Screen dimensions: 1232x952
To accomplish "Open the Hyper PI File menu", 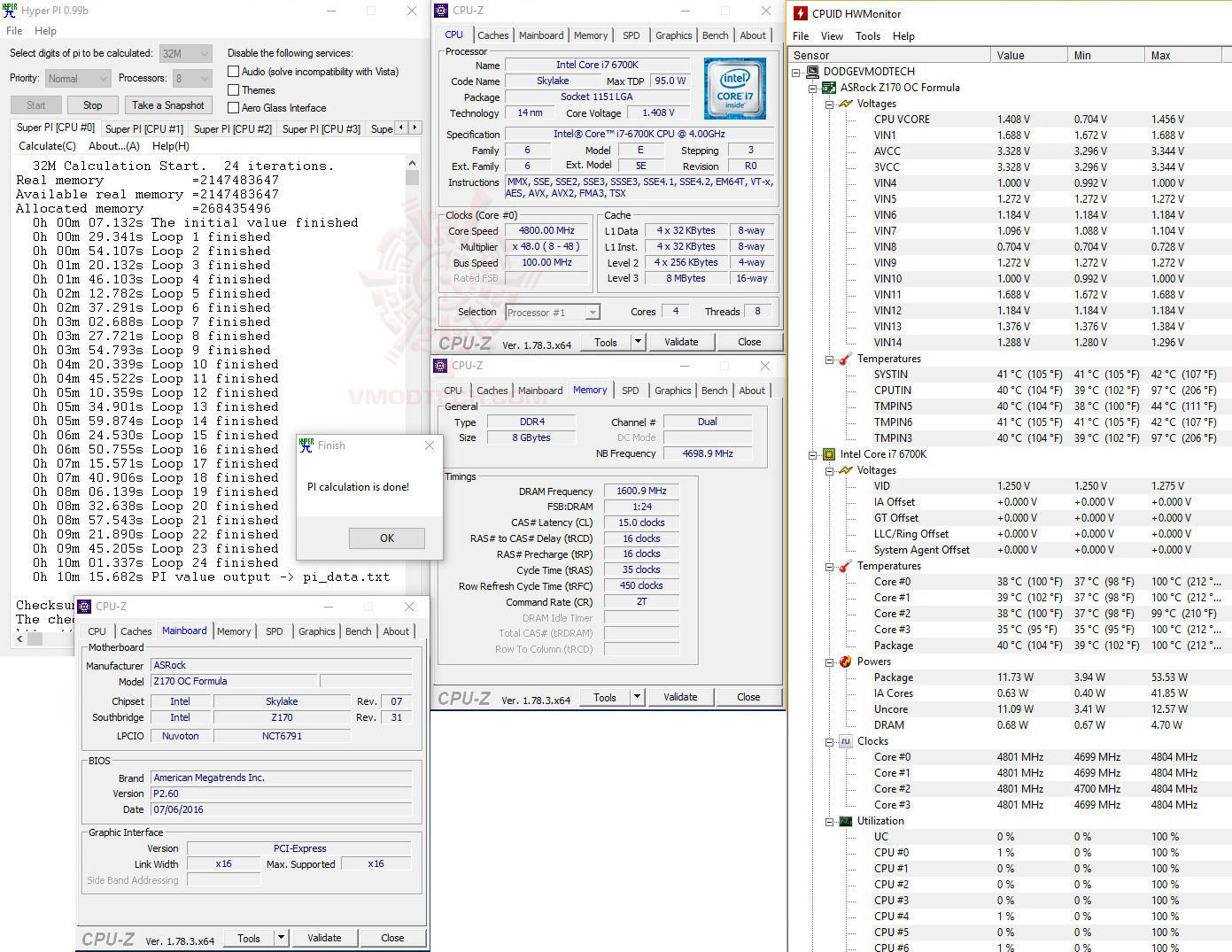I will pyautogui.click(x=14, y=31).
